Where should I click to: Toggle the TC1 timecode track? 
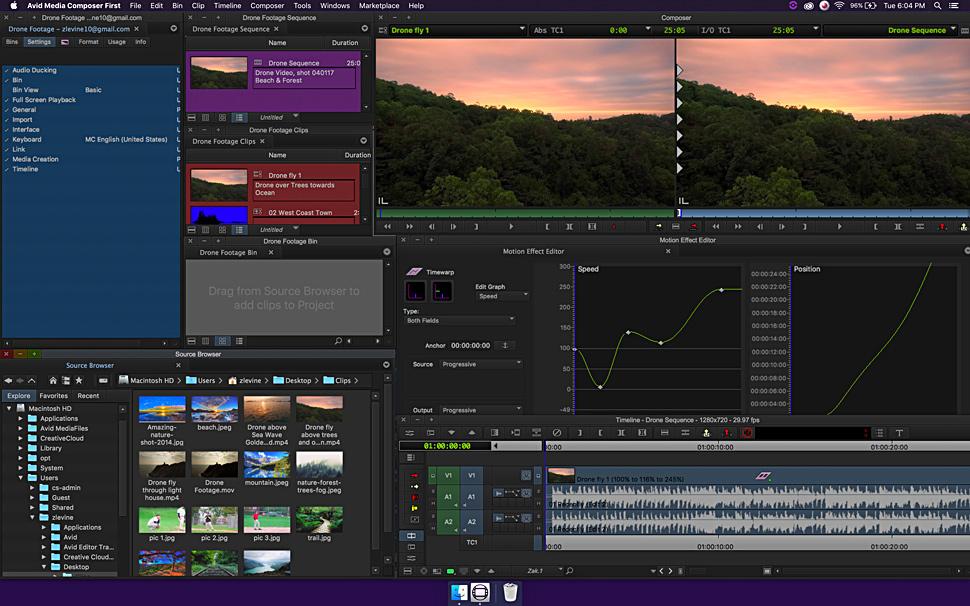point(471,542)
